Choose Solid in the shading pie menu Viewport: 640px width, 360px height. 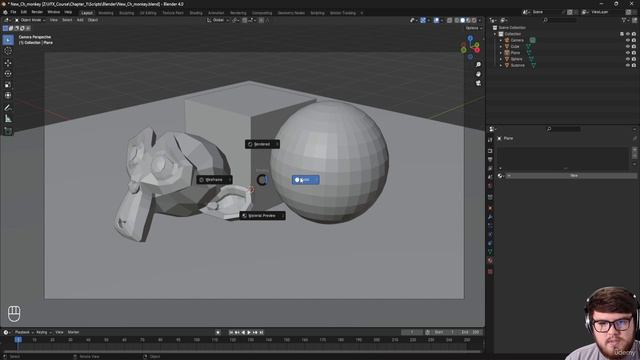(306, 180)
